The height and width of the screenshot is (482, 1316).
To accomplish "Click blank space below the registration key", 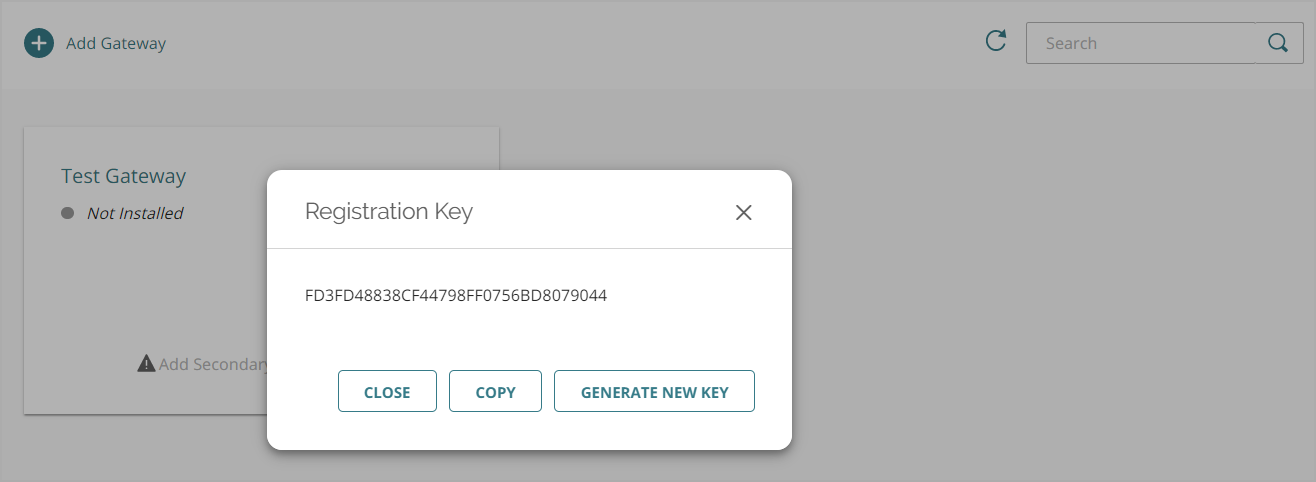I will [528, 335].
